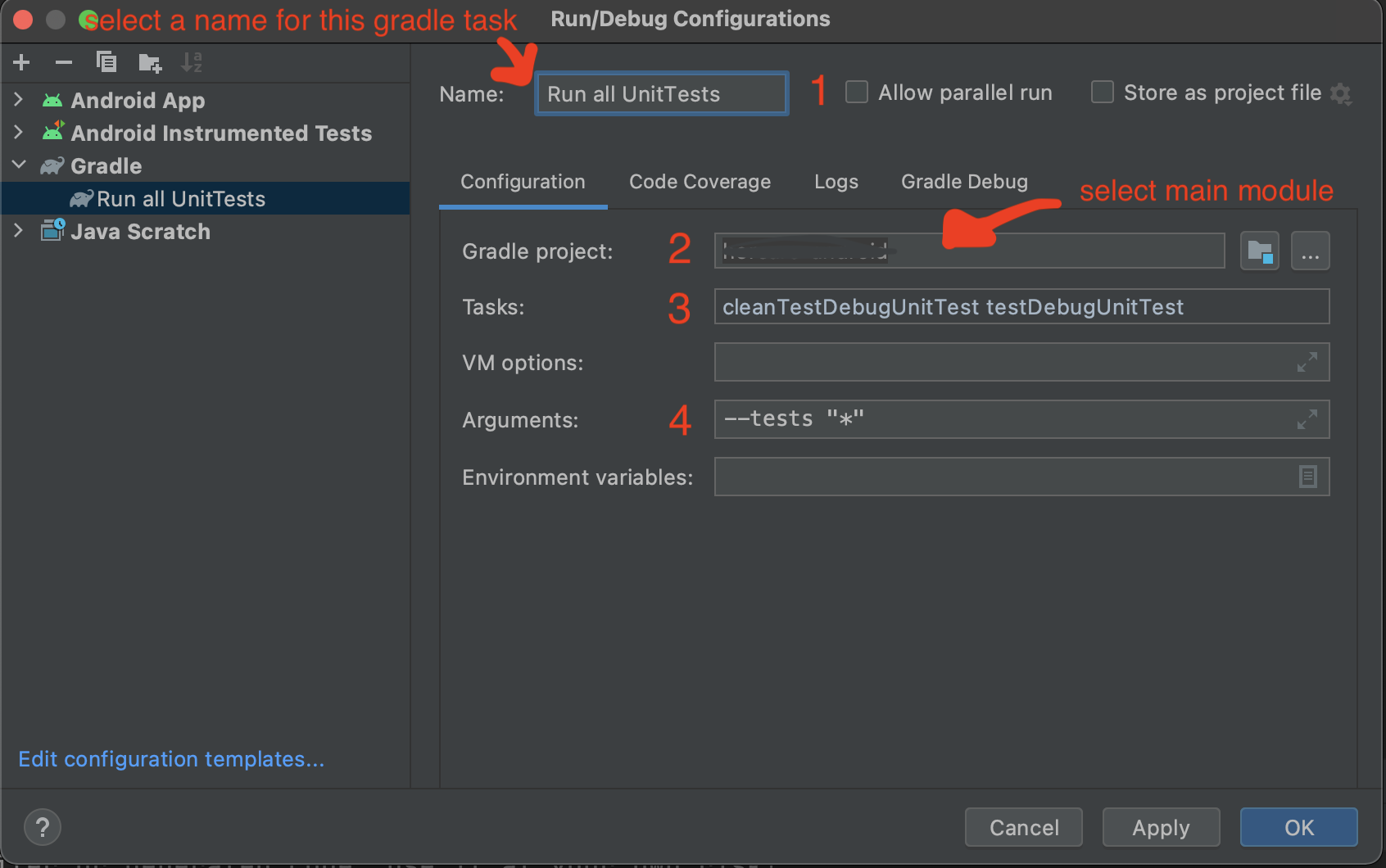Check the Store as project file box
The image size is (1386, 868).
coord(1103,93)
